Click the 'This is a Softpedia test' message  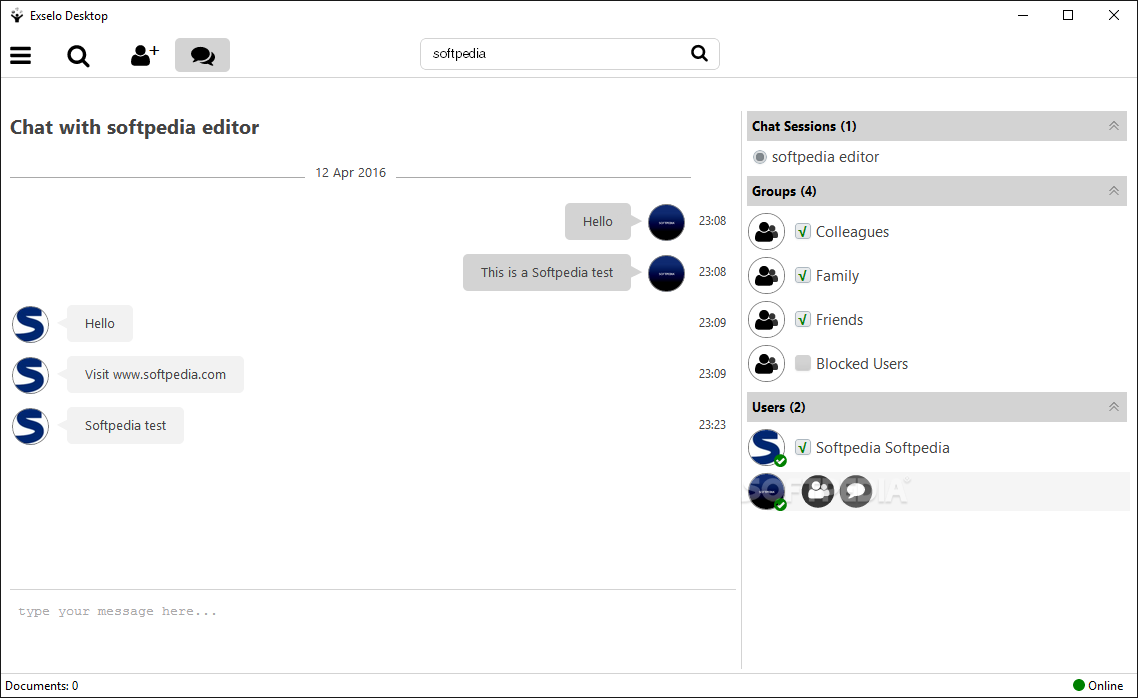(547, 273)
